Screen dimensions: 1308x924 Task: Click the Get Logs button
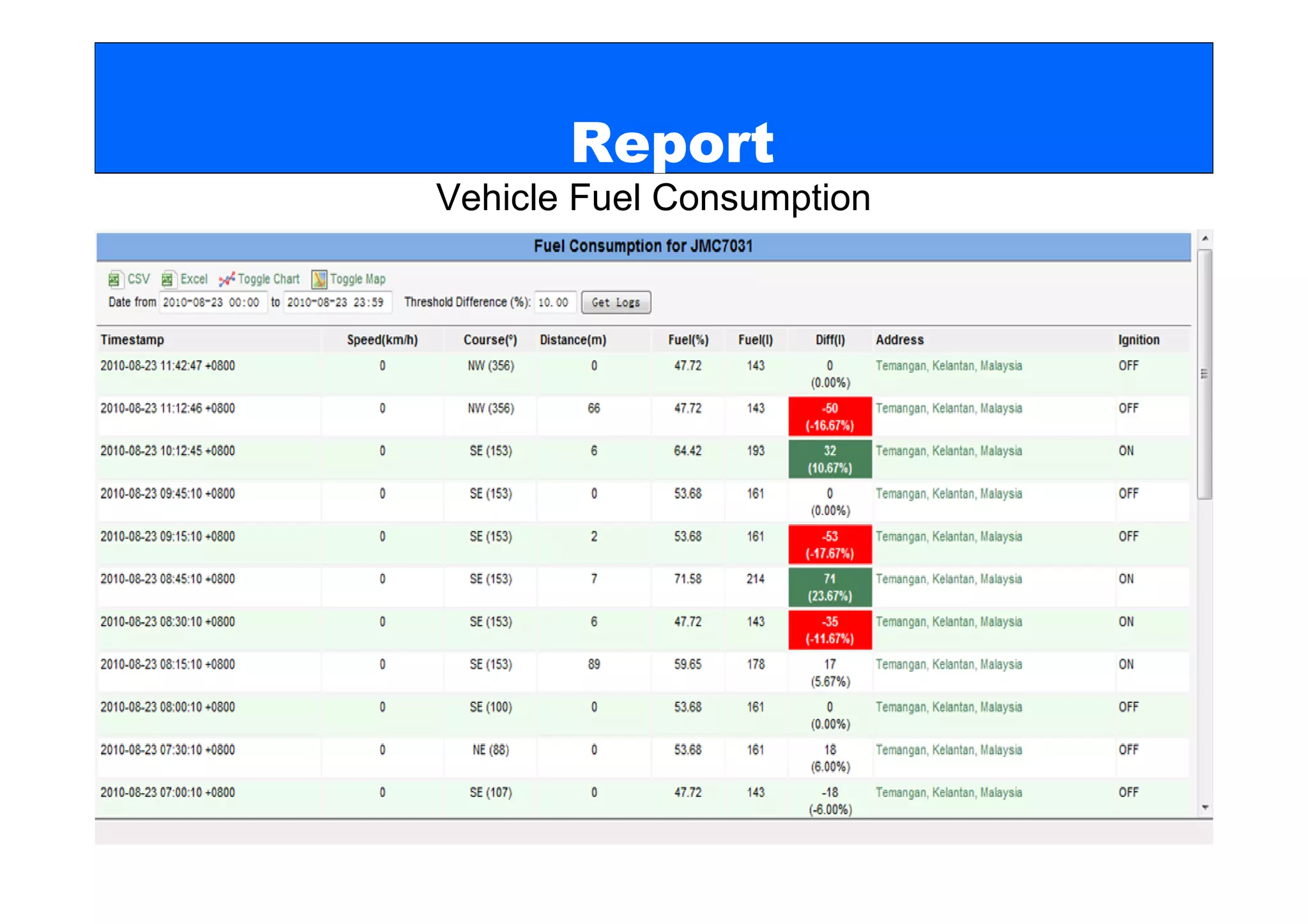[x=616, y=303]
